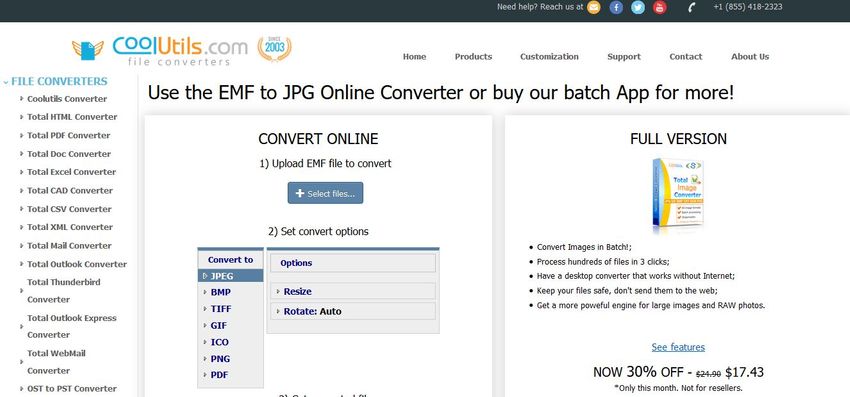The image size is (850, 397).
Task: Click the Select files button
Action: [x=325, y=193]
